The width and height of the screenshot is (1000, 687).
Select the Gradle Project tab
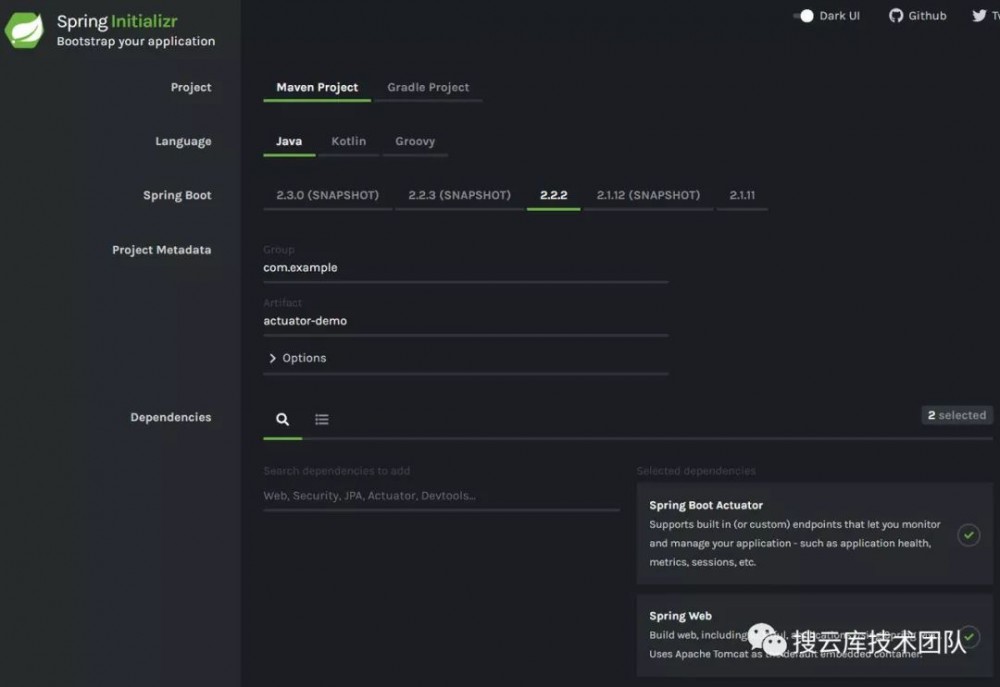[428, 87]
